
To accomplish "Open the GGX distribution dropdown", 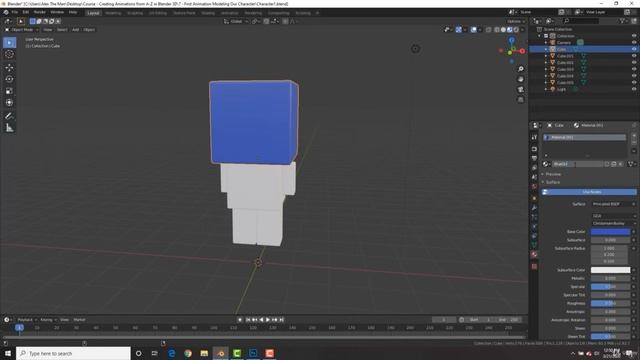I will point(614,216).
